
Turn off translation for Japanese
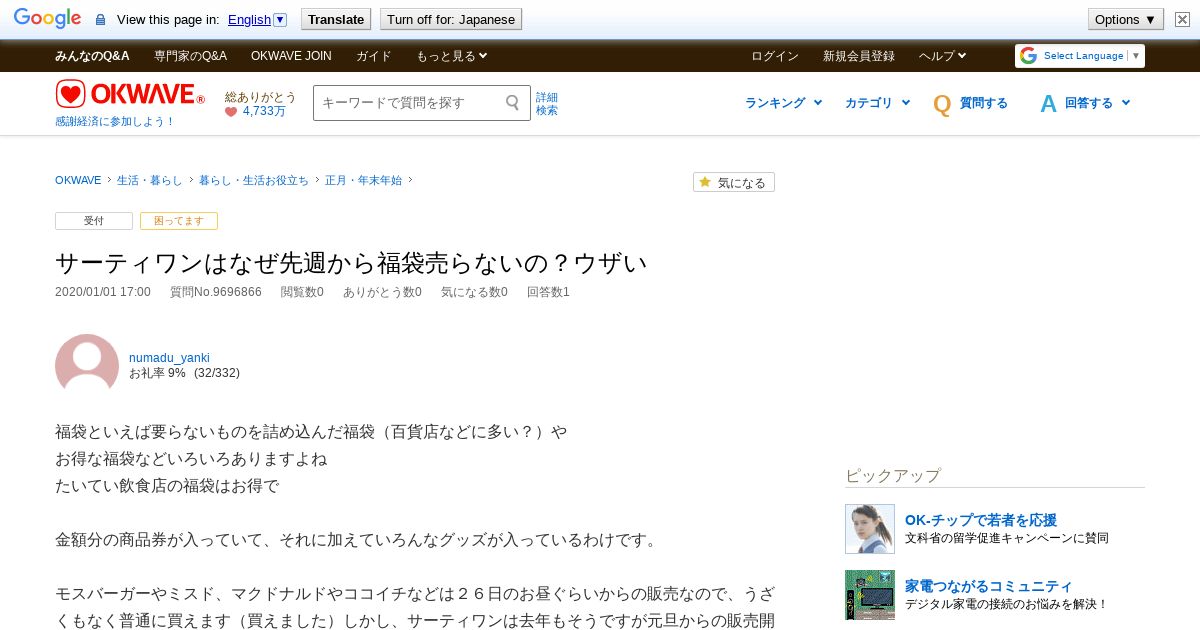pyautogui.click(x=451, y=19)
